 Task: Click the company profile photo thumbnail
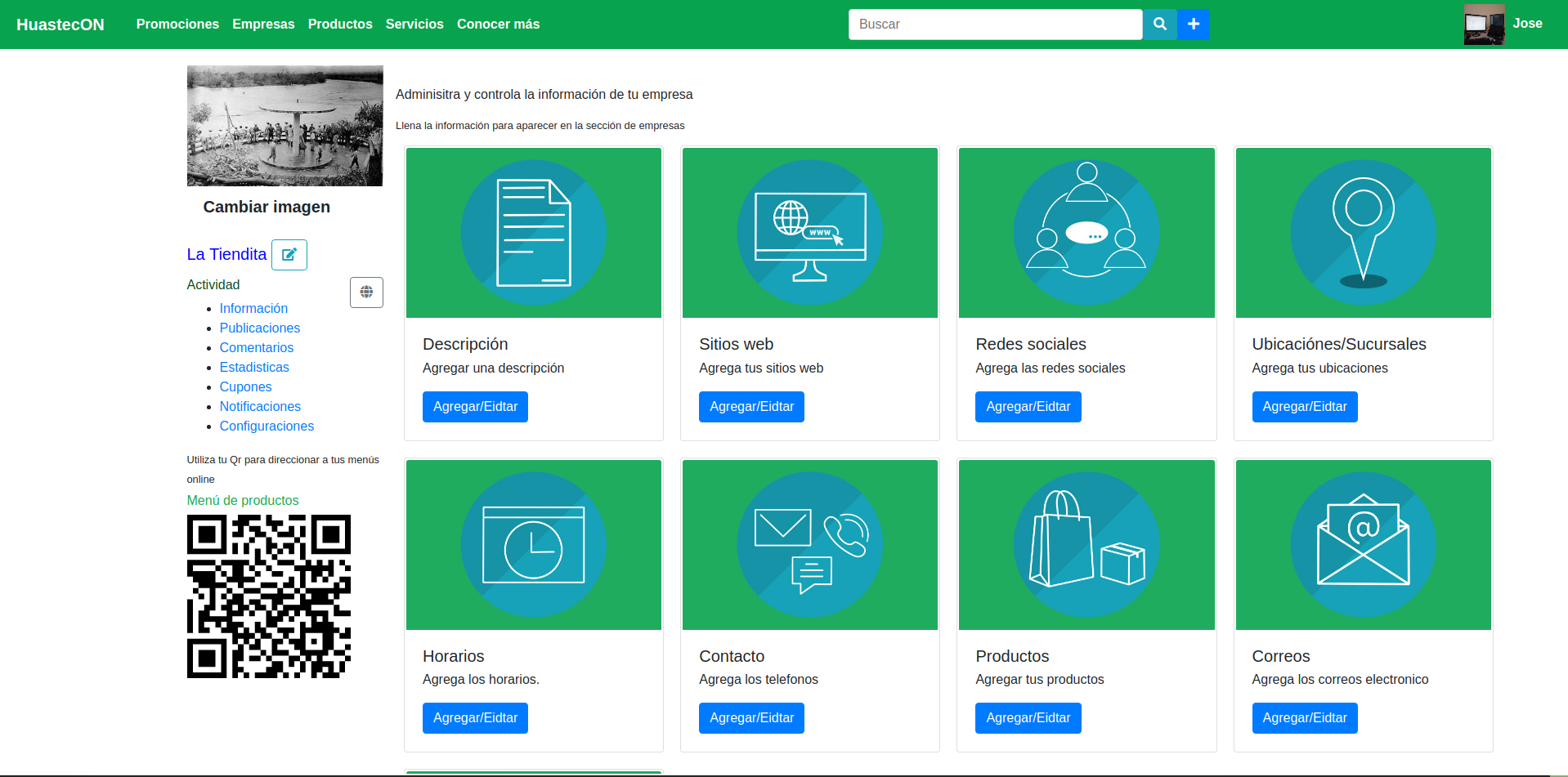284,126
